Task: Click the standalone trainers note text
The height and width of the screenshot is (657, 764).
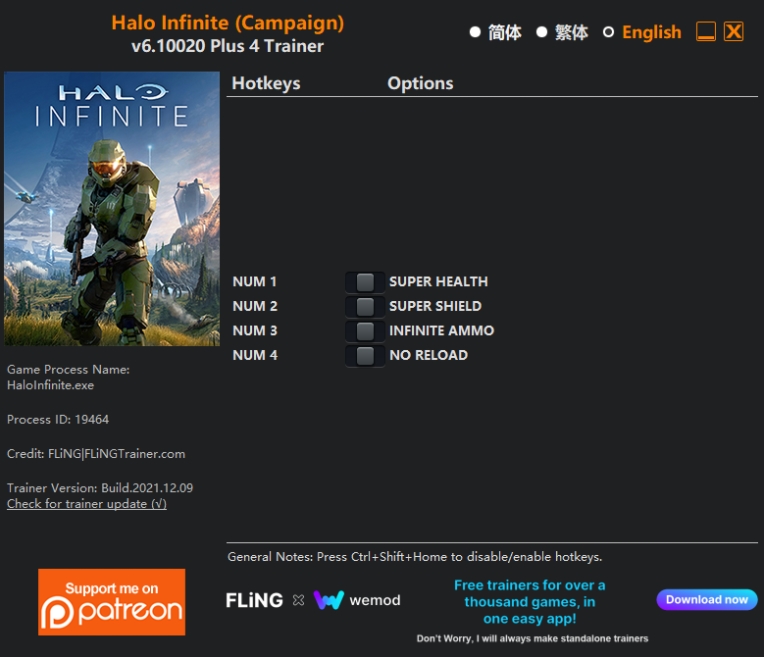Action: click(x=532, y=638)
